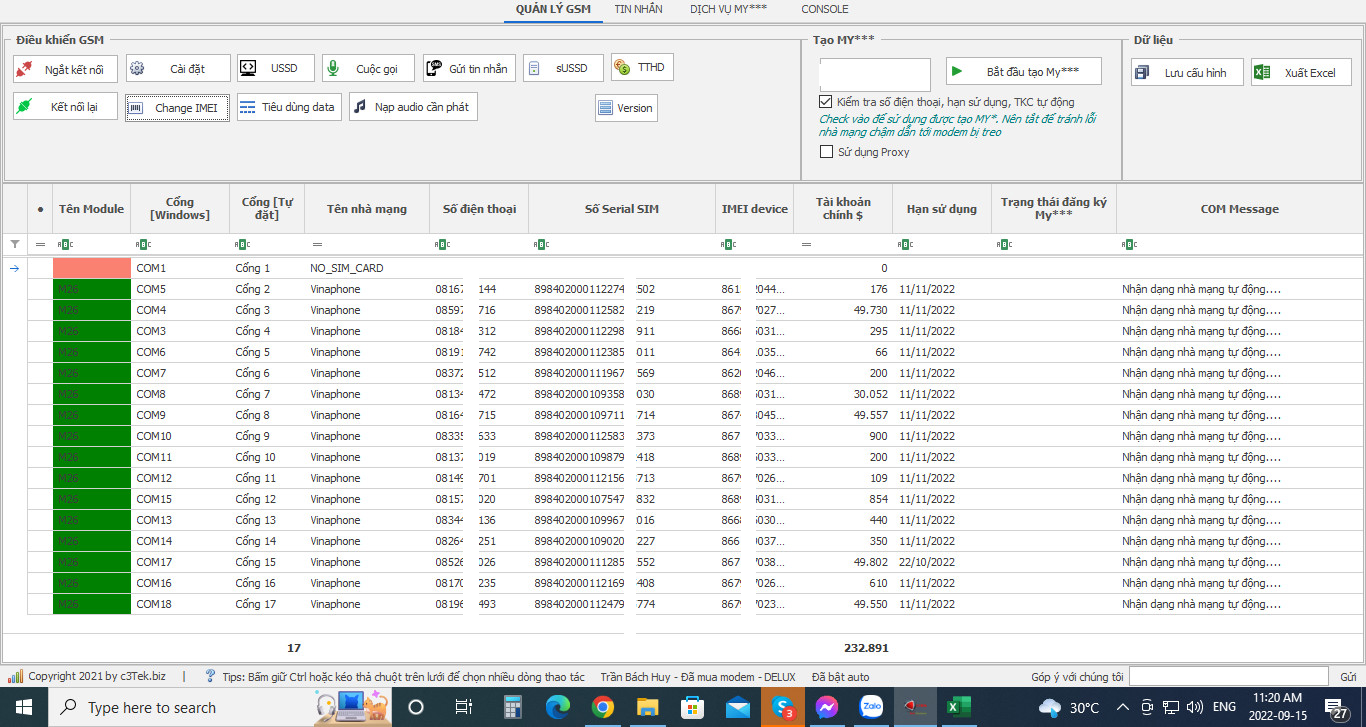The height and width of the screenshot is (727, 1366).
Task: Open filter operator for Tên Module column
Action: [66, 244]
